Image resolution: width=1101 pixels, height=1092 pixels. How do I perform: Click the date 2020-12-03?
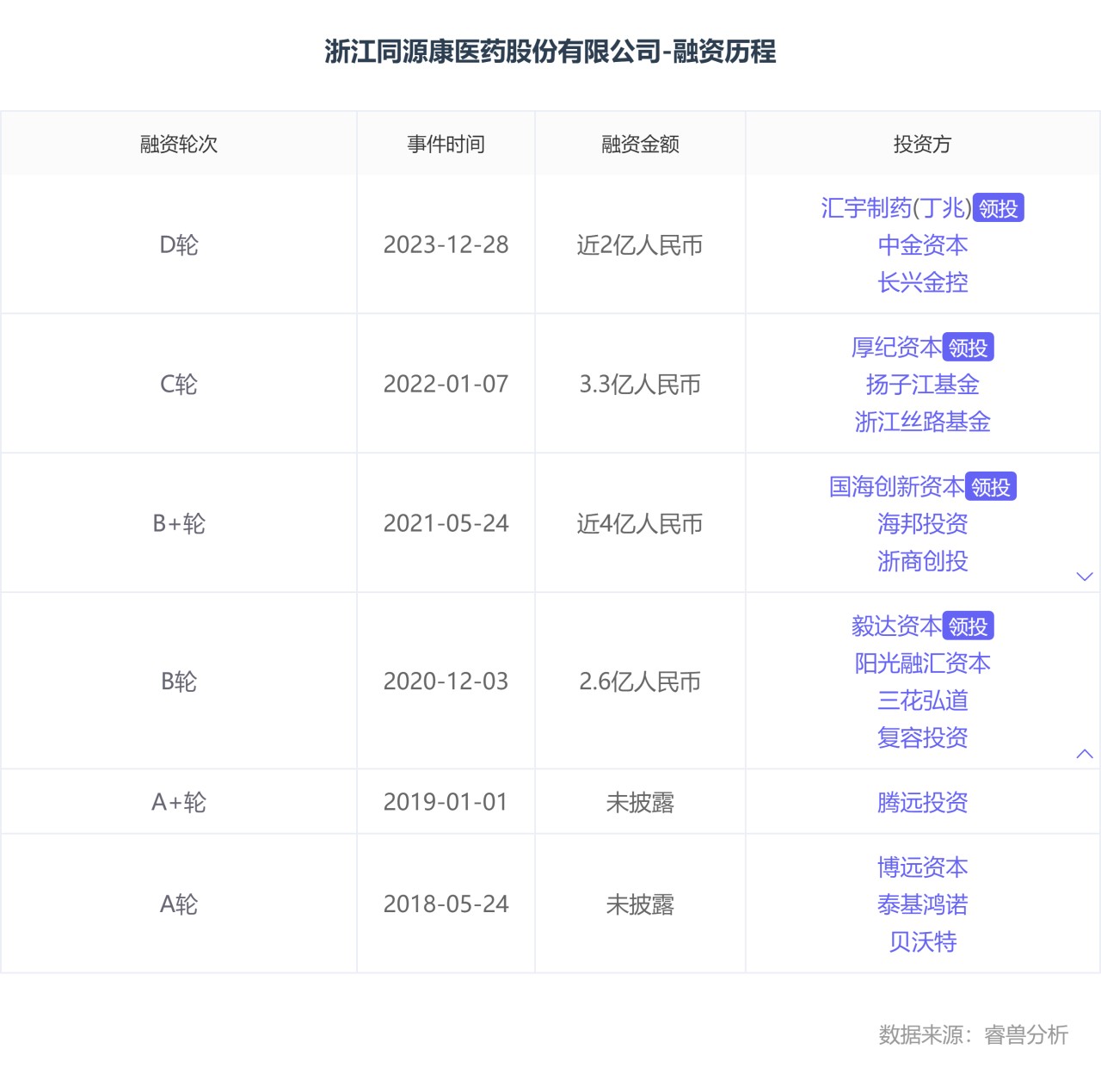(446, 682)
